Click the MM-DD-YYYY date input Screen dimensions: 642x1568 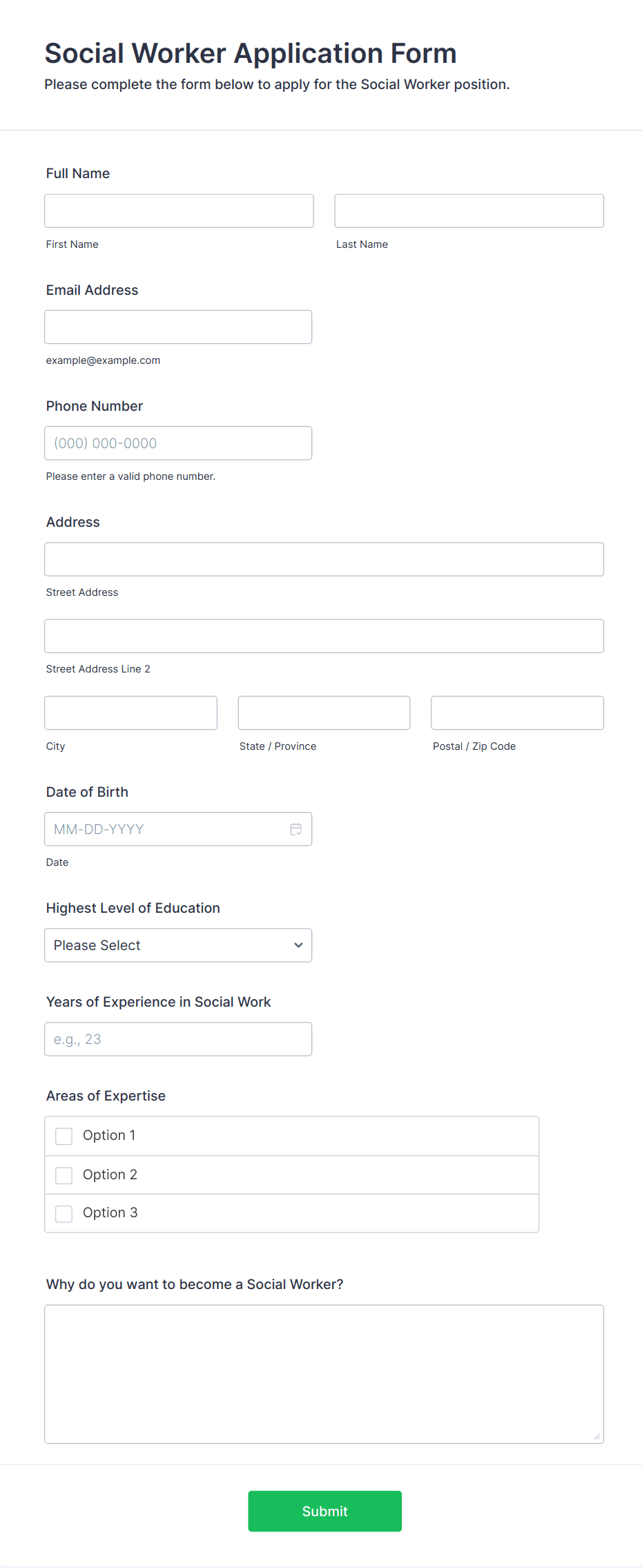point(166,829)
